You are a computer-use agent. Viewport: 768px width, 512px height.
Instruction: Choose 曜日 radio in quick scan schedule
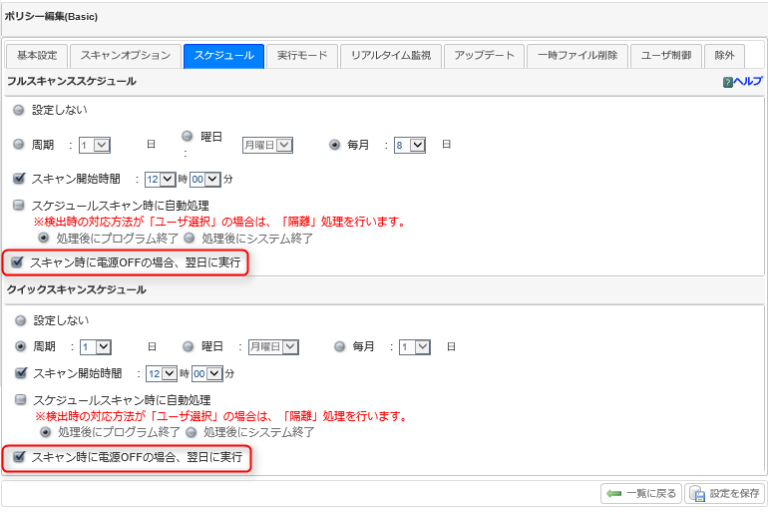coord(188,346)
